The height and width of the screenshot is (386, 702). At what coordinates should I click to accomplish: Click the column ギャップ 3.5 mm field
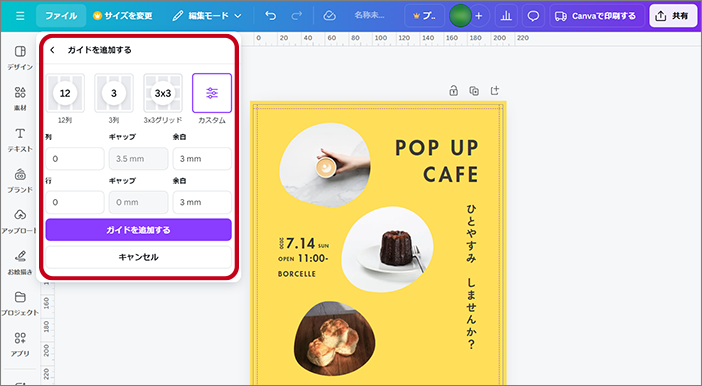click(138, 159)
